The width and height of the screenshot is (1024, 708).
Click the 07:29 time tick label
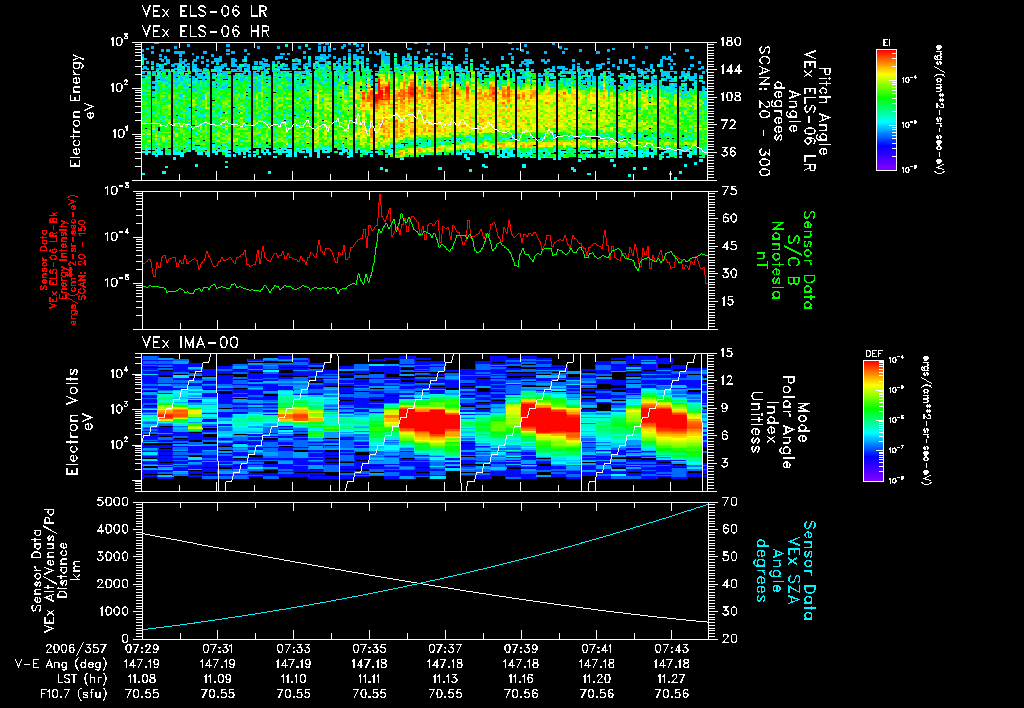pos(142,649)
